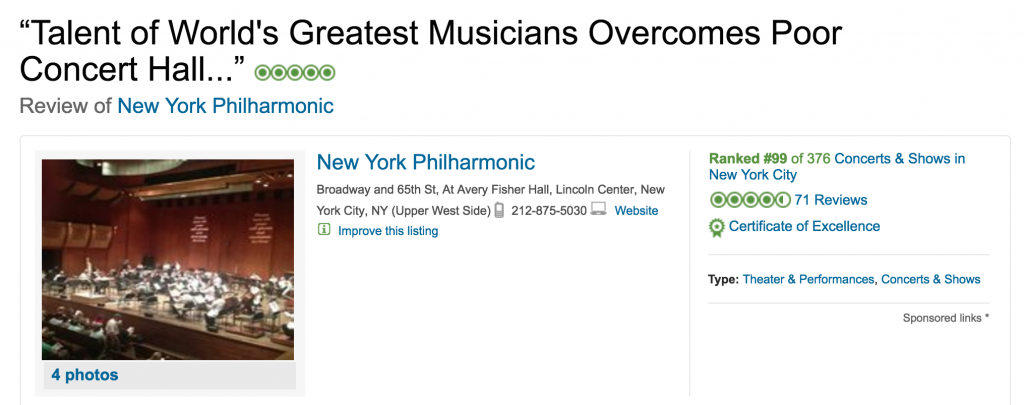Viewport: 1024px width, 405px height.
Task: Open the 71 Reviews link
Action: click(x=831, y=200)
